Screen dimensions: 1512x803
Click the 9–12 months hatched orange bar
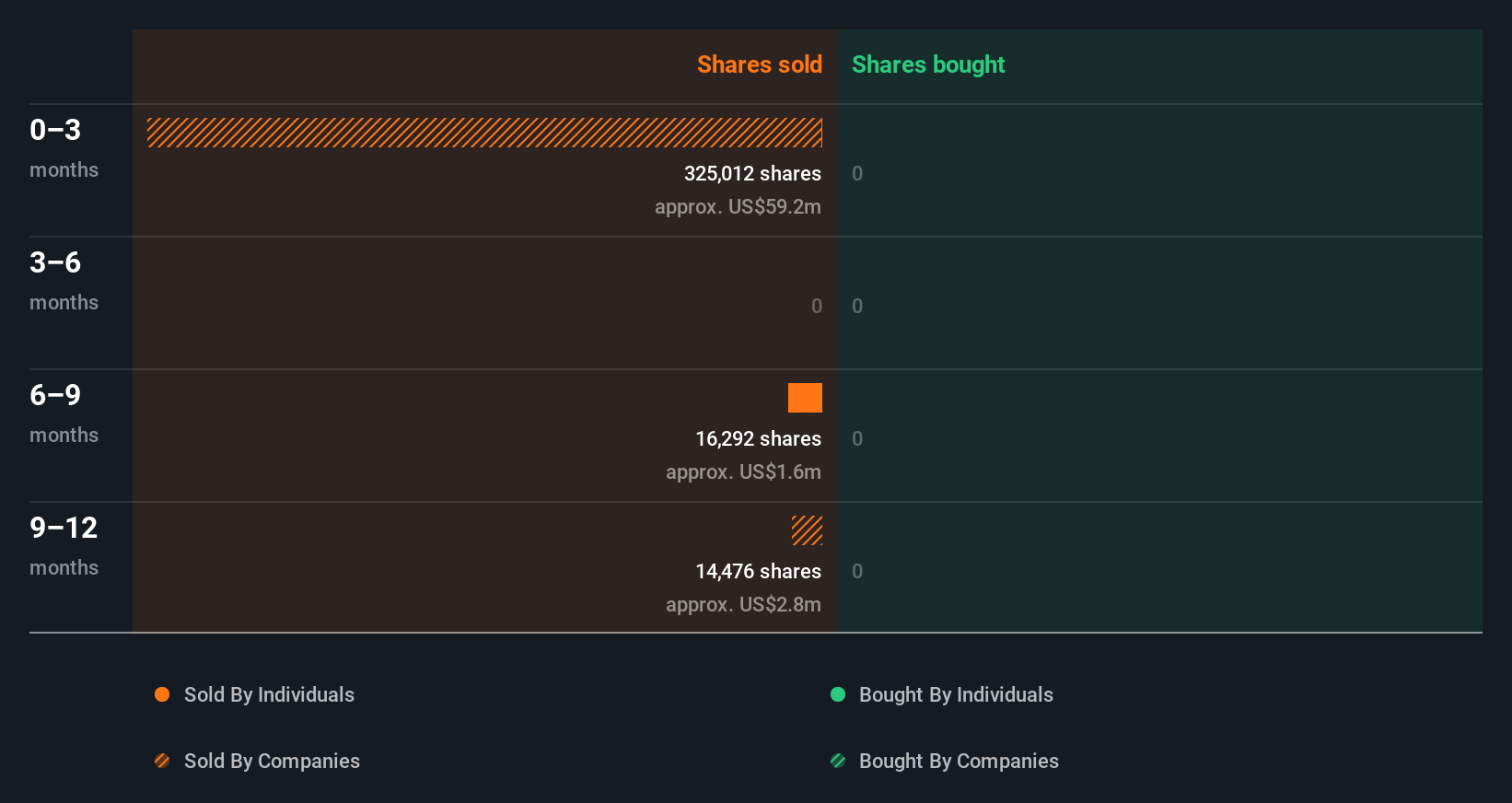coord(807,530)
